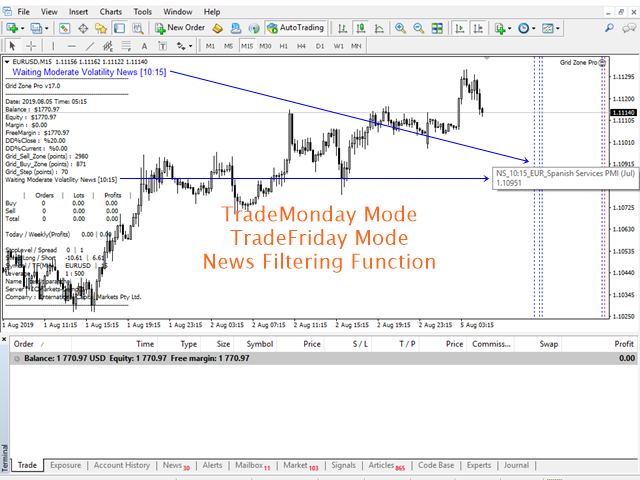Switch chart to MN timeframe
The height and width of the screenshot is (480, 640).
pyautogui.click(x=356, y=46)
